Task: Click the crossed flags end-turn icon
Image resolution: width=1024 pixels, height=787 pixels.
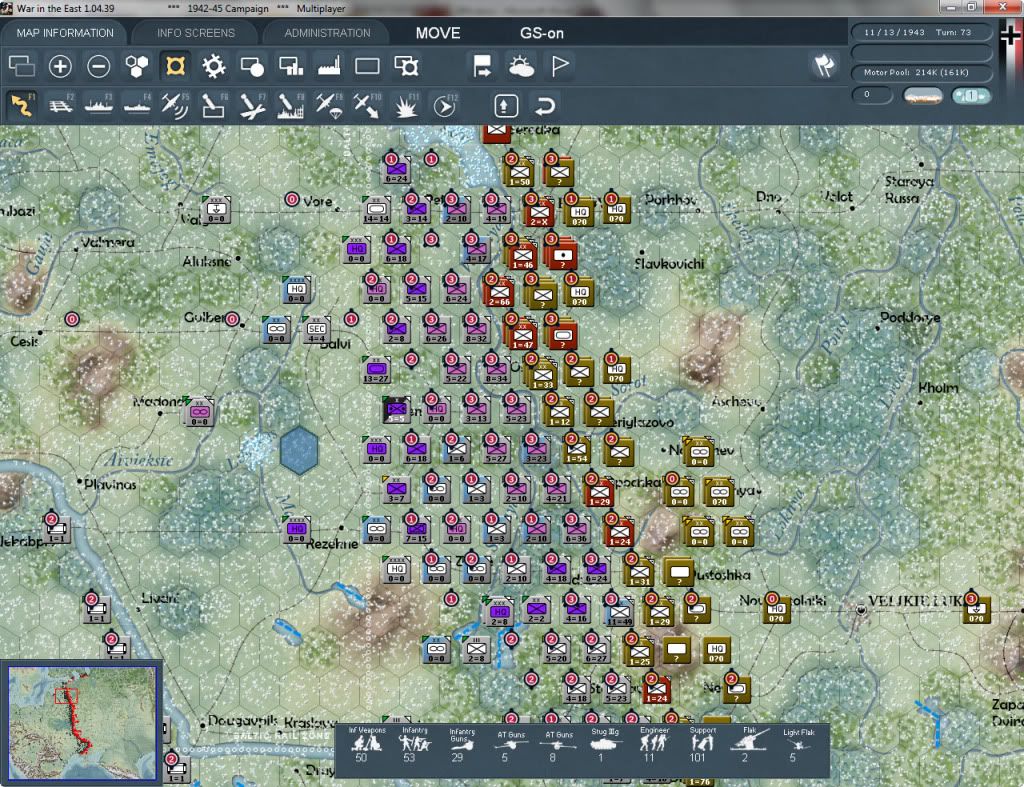Action: click(x=824, y=65)
